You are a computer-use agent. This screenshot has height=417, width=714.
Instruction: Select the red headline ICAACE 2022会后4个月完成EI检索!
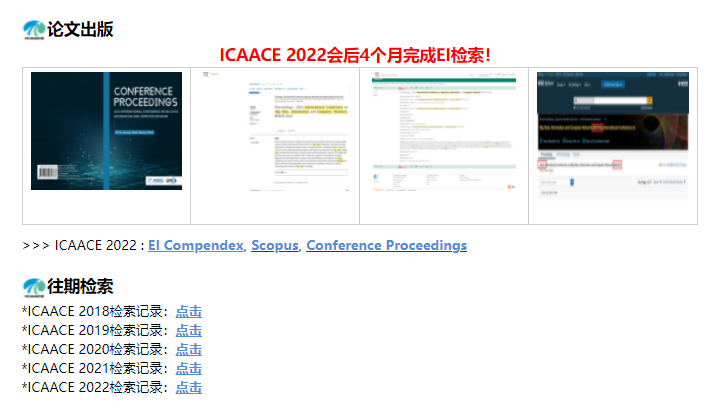[355, 55]
